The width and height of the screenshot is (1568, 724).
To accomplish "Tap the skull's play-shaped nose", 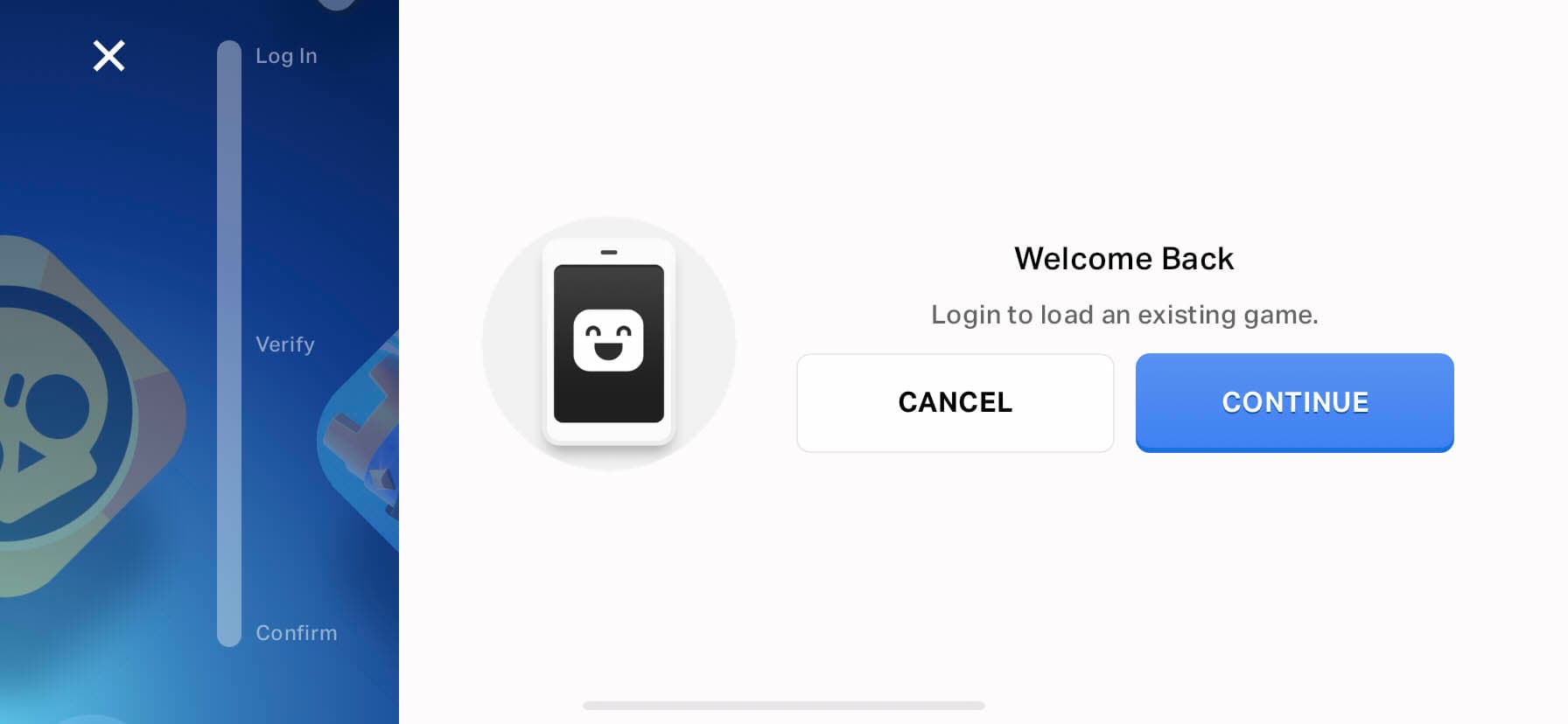I will coord(29,457).
